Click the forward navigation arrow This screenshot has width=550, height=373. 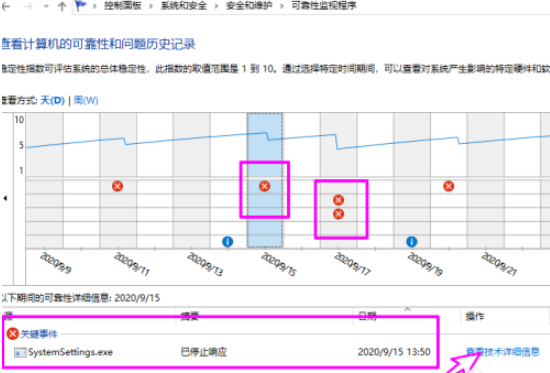pos(27,6)
